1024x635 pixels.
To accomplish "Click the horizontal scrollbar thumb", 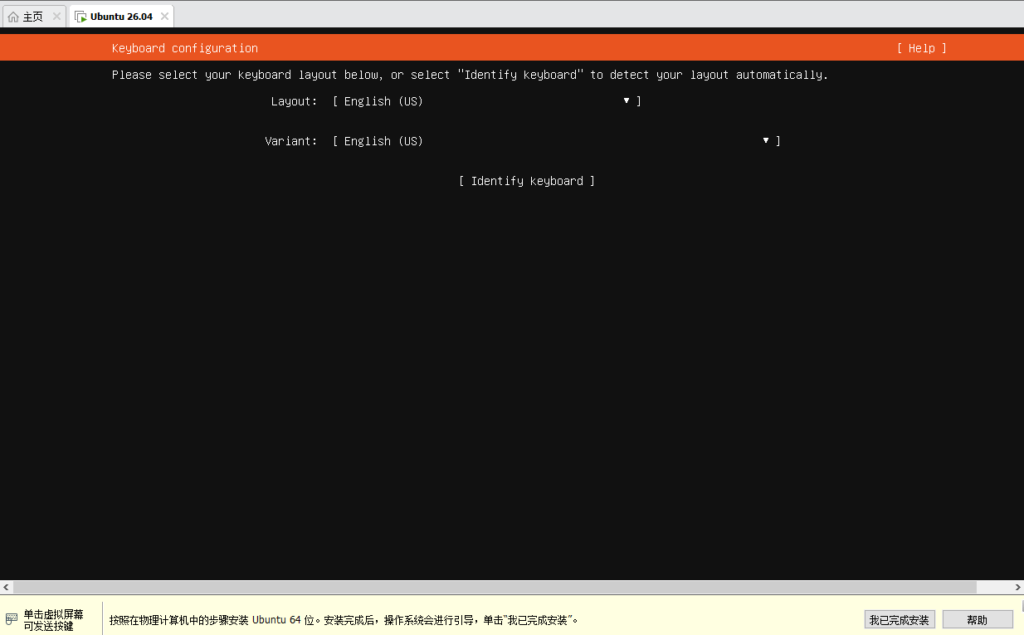I will [x=494, y=587].
